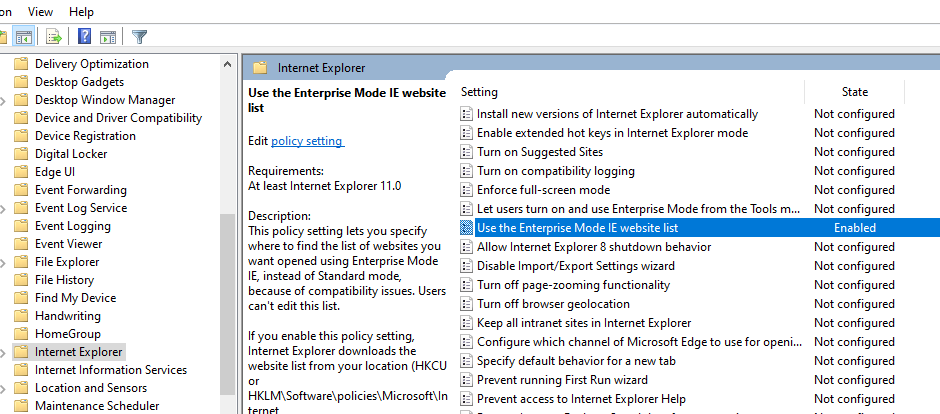Screen dimensions: 940x414
Task: Click the 'Enabled' state of Enterprise Mode IE website list
Action: click(x=854, y=228)
